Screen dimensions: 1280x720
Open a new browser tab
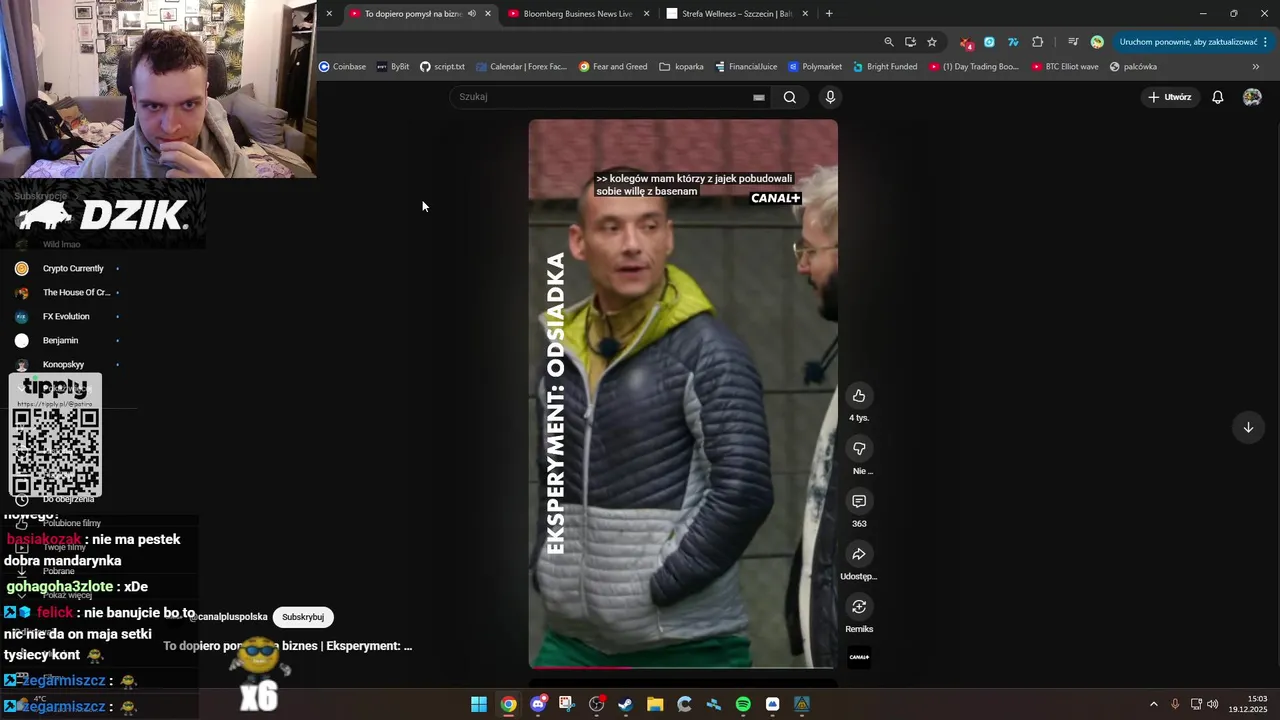[x=829, y=13]
